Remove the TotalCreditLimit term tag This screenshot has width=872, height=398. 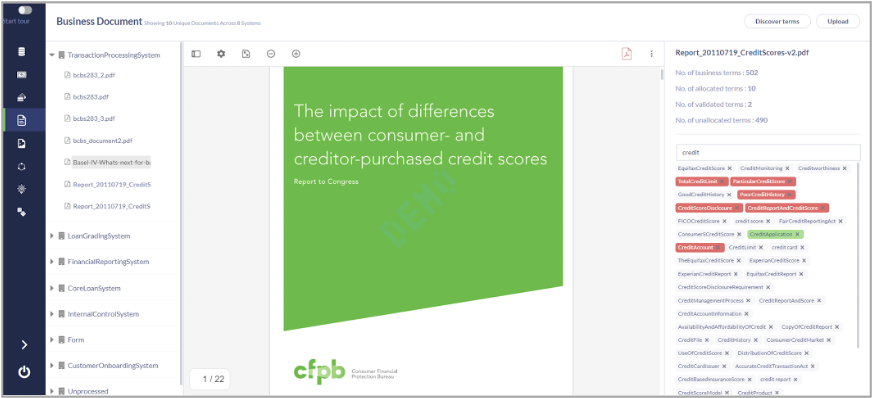(x=722, y=181)
